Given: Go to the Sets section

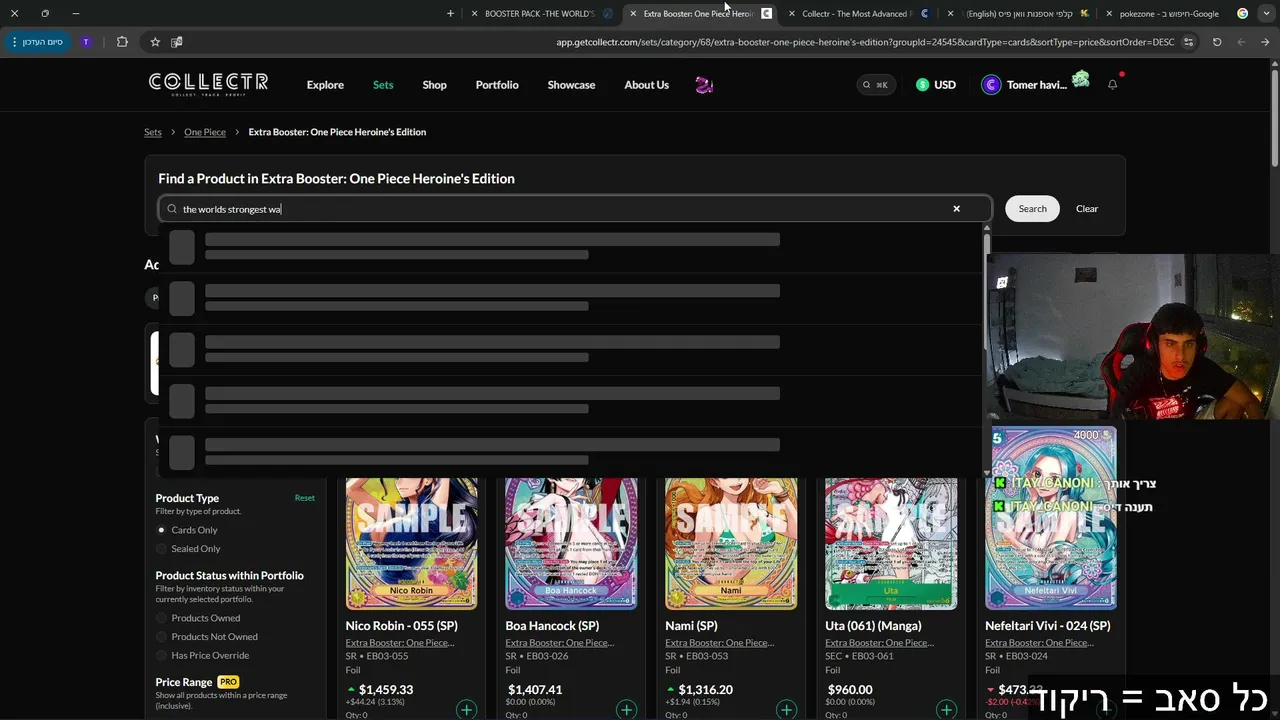Looking at the screenshot, I should pos(383,85).
